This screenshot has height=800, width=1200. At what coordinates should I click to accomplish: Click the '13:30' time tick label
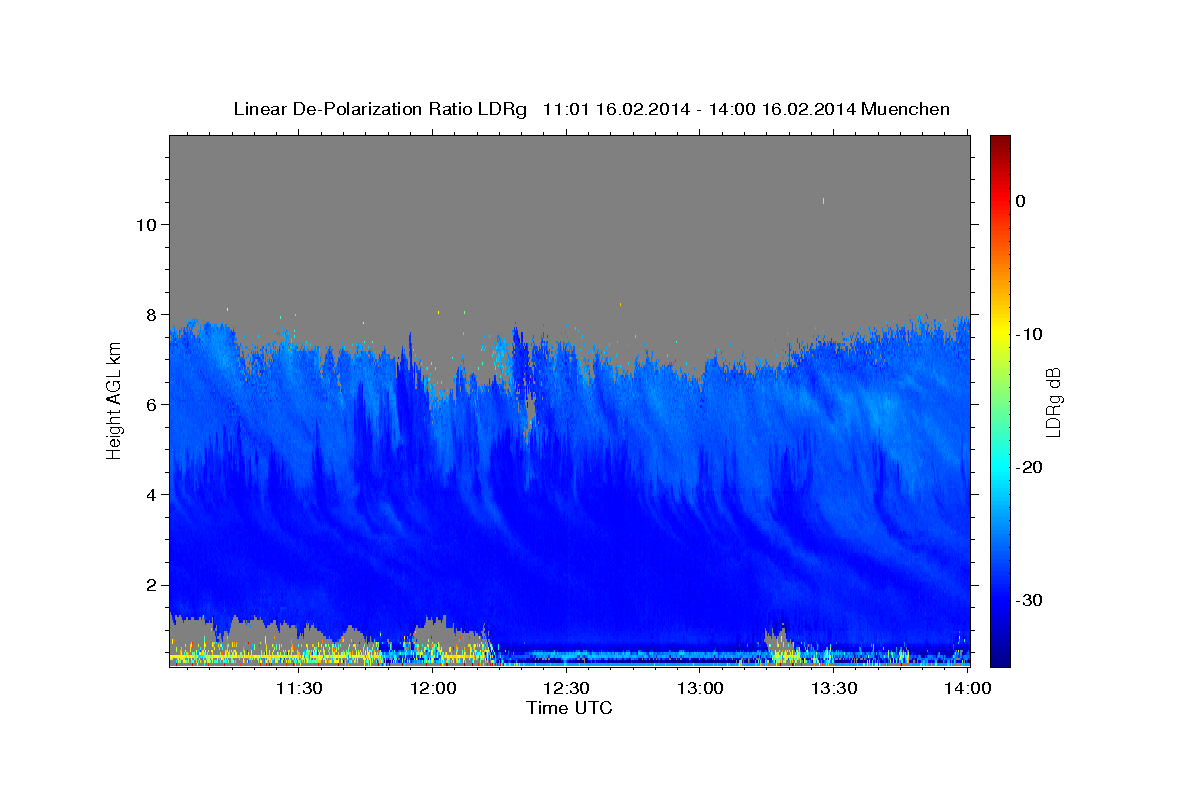(833, 688)
